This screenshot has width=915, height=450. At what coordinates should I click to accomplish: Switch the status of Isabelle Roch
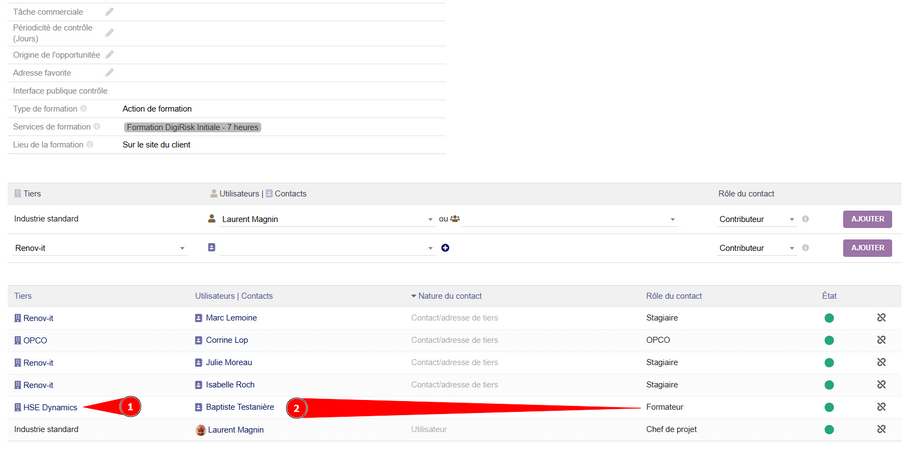point(829,385)
